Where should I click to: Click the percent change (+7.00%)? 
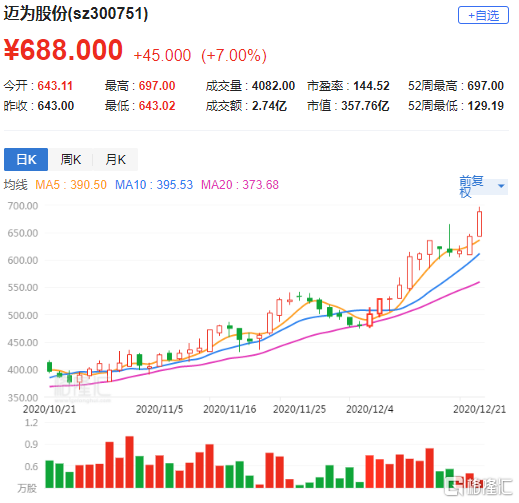[x=234, y=55]
